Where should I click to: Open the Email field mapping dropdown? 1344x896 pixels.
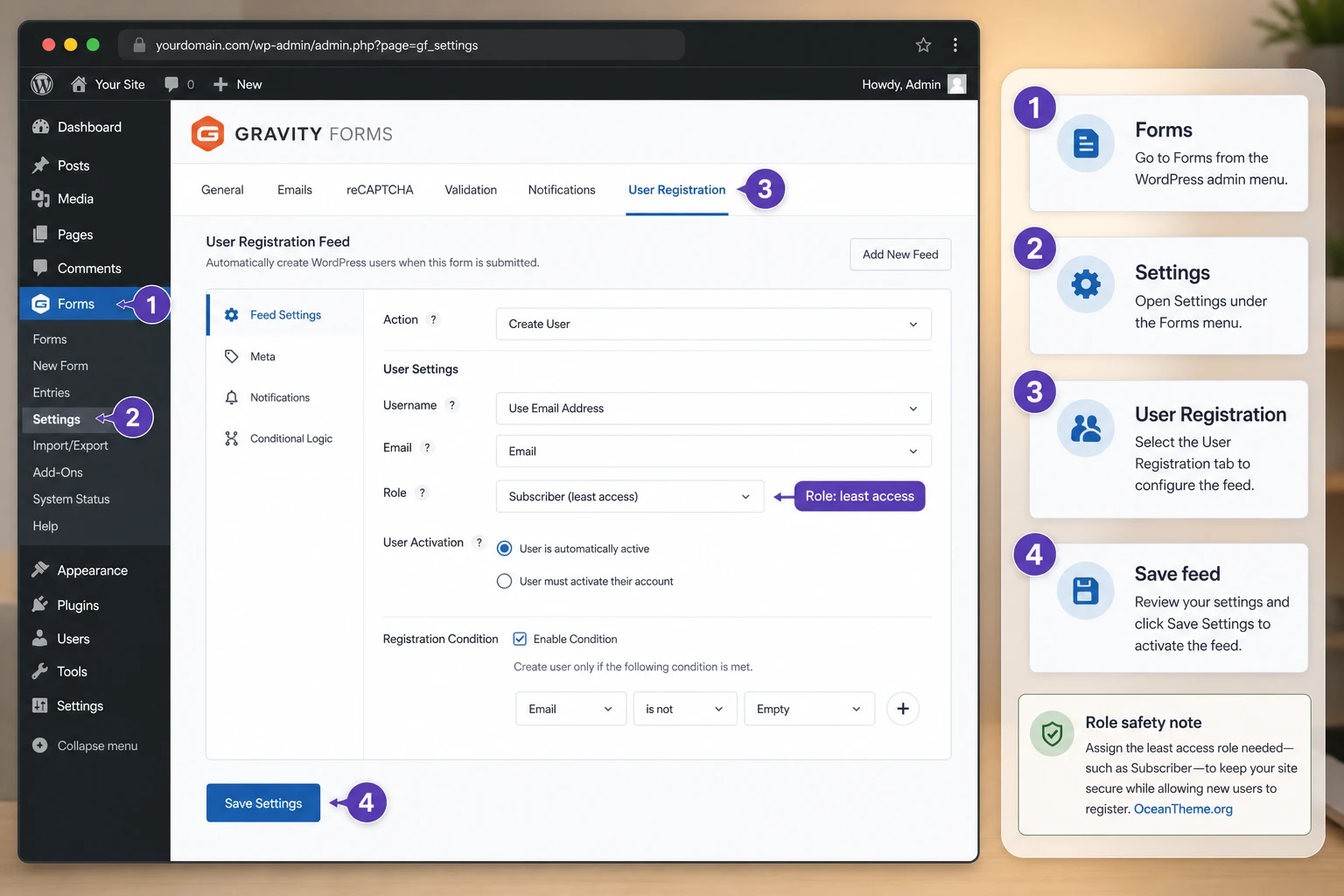713,451
